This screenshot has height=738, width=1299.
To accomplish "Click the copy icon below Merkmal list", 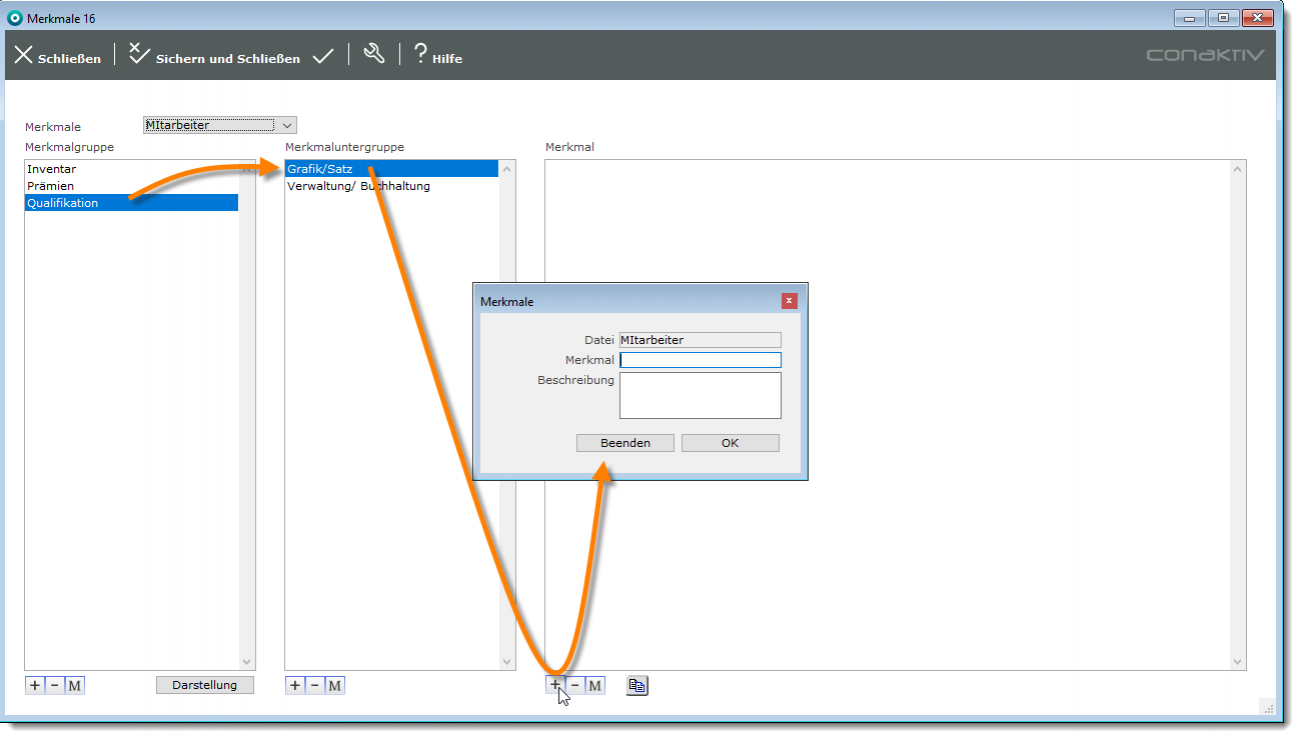I will click(637, 685).
